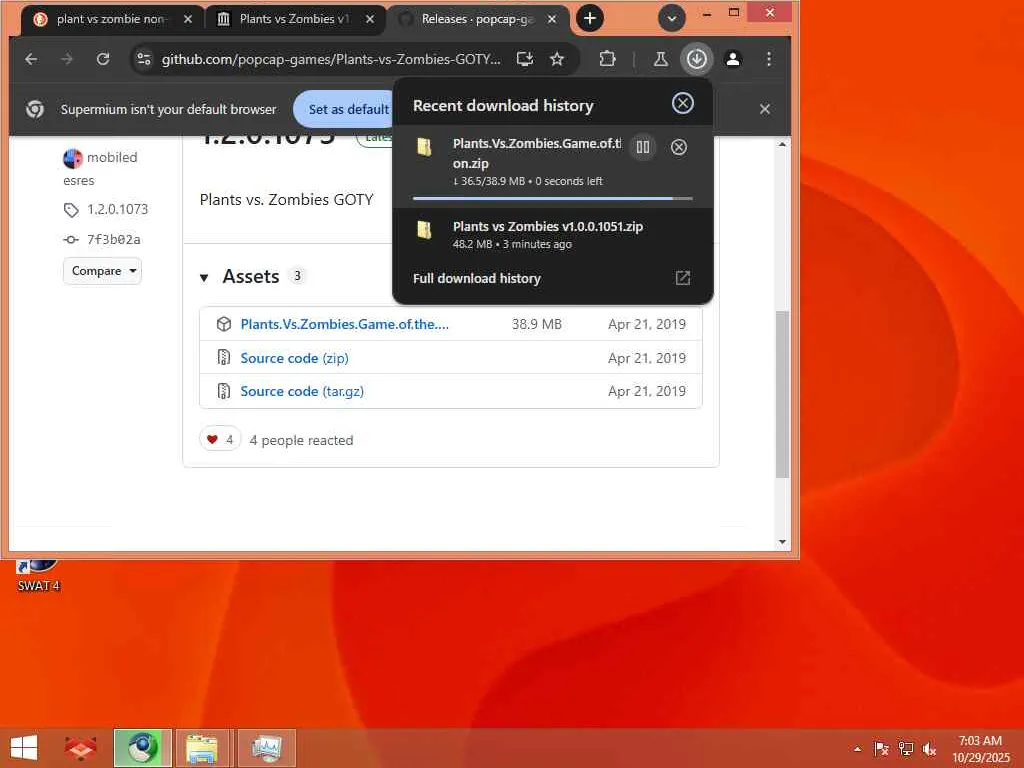Viewport: 1024px width, 768px height.
Task: Download Plants.Vs.Zombies.Game.of.the... asset
Action: point(345,324)
